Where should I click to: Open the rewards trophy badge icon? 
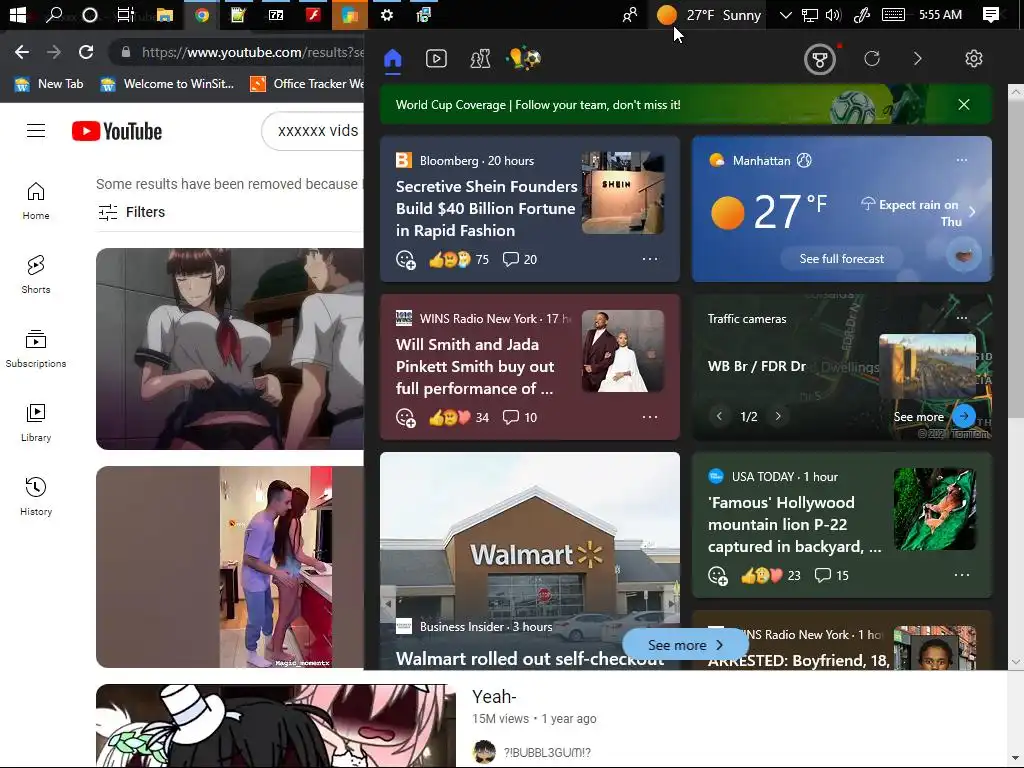click(820, 59)
